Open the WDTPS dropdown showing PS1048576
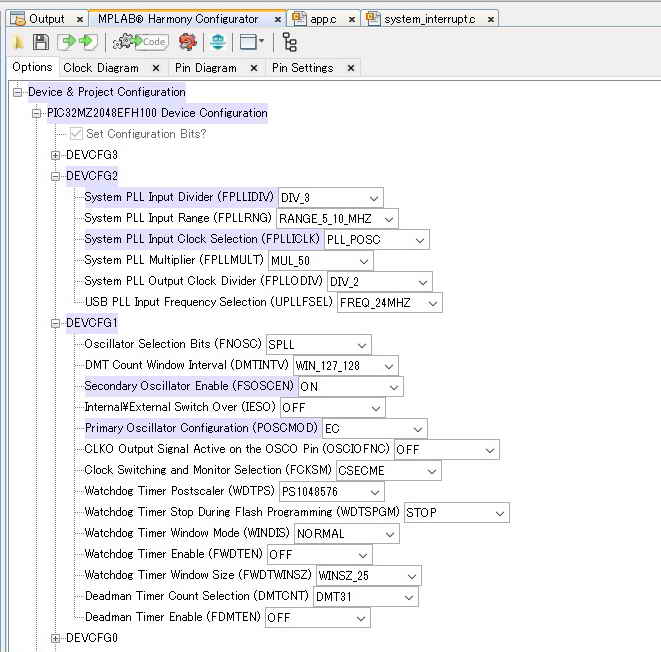 point(331,492)
